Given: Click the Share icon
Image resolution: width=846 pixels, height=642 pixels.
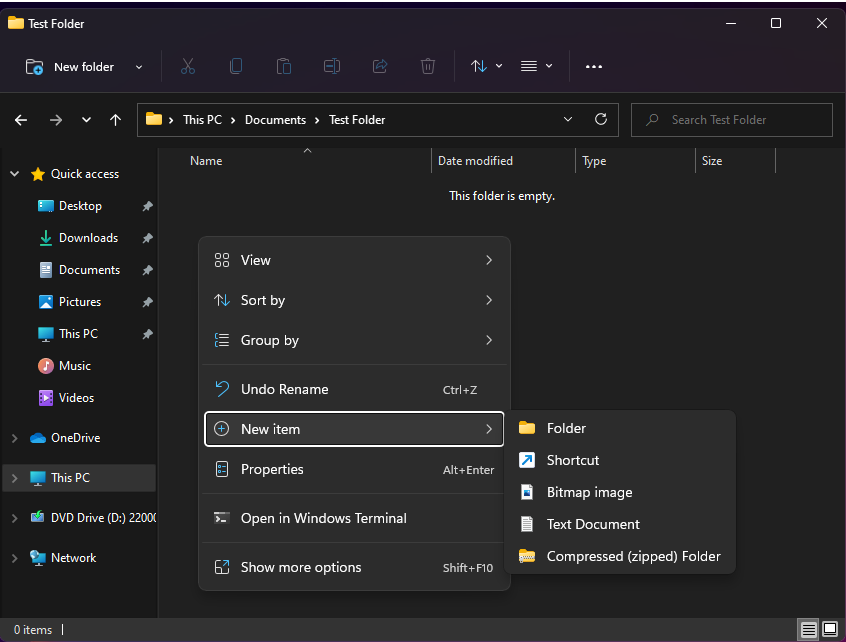Looking at the screenshot, I should (x=379, y=66).
